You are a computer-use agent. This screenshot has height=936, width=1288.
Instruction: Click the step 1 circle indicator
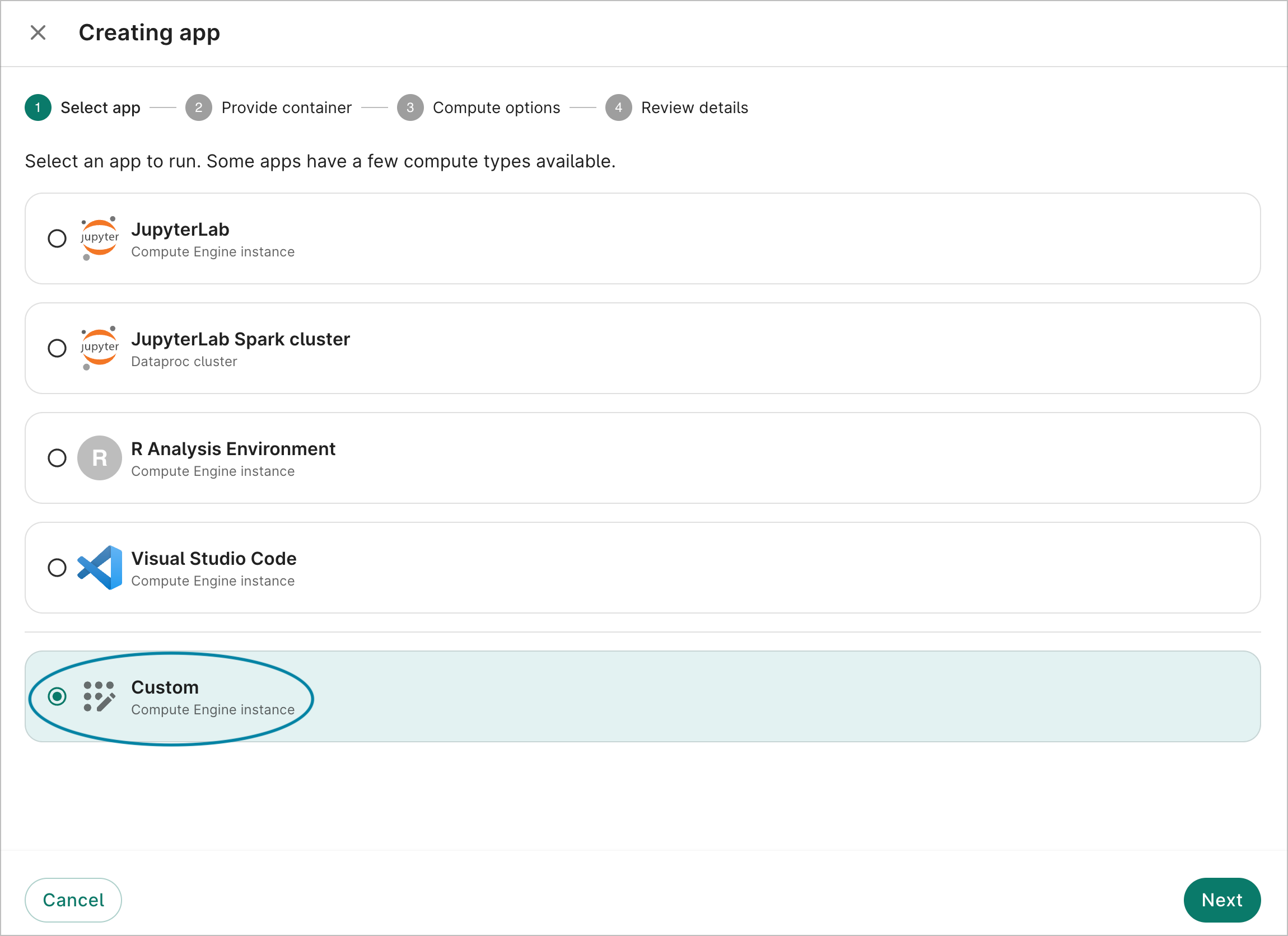click(x=38, y=108)
